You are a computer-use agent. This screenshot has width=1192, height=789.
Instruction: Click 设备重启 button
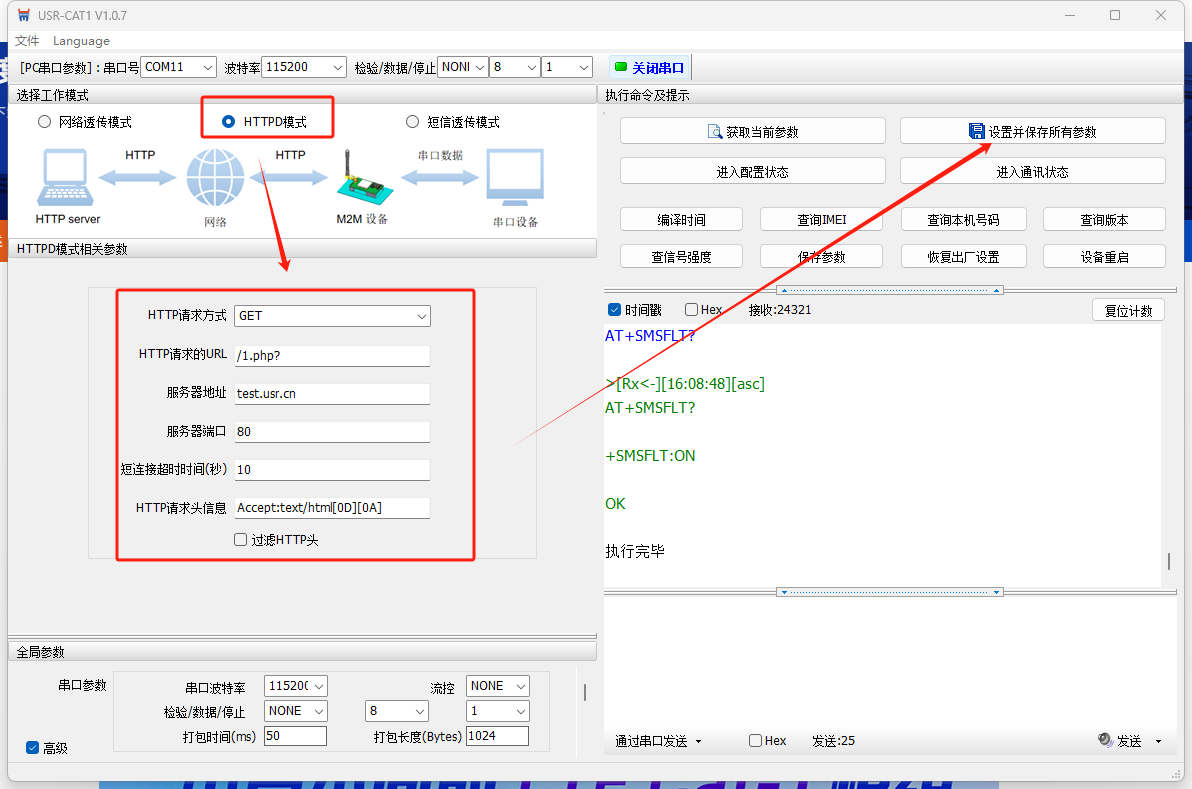(1104, 257)
